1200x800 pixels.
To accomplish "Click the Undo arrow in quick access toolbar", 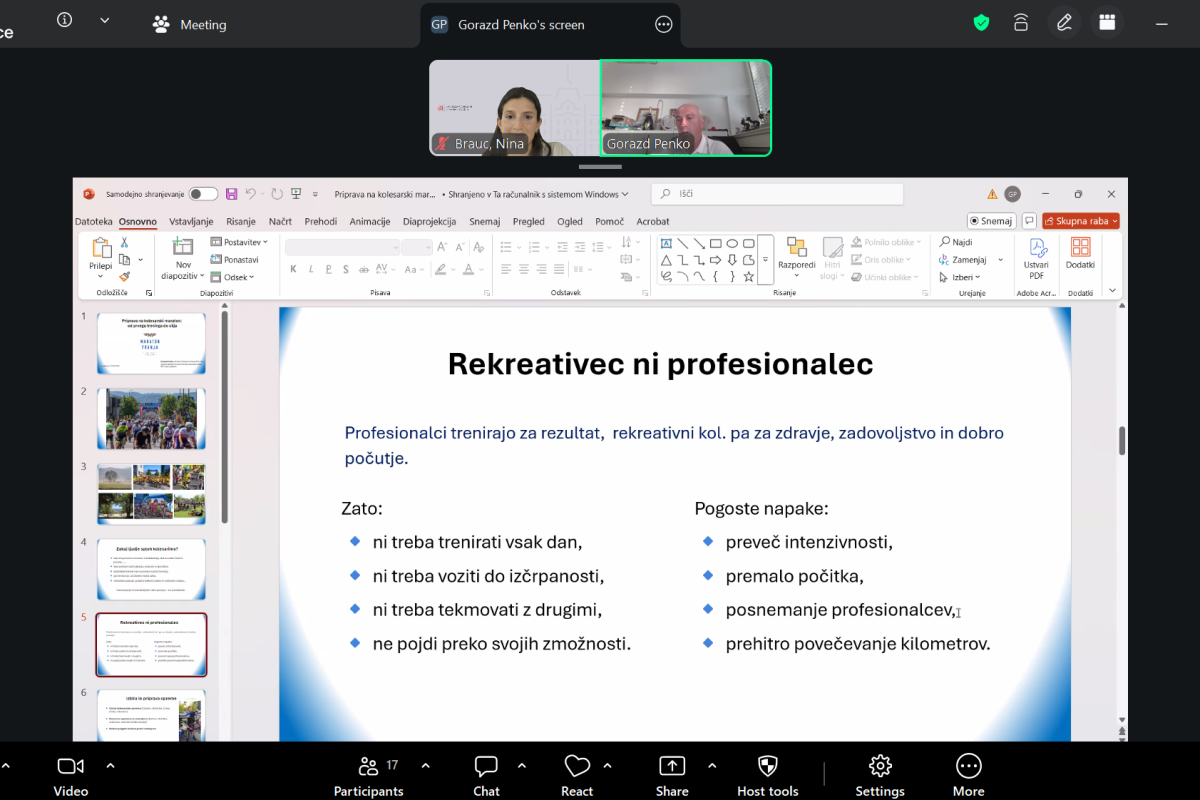I will [x=251, y=194].
